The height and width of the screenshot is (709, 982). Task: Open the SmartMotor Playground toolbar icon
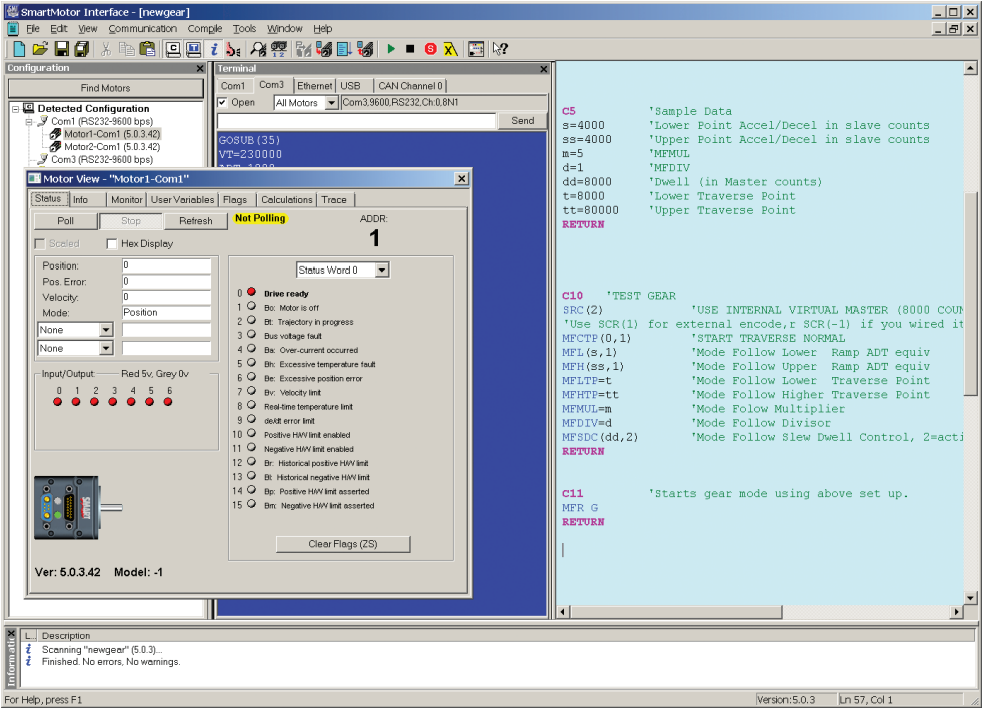coord(476,49)
